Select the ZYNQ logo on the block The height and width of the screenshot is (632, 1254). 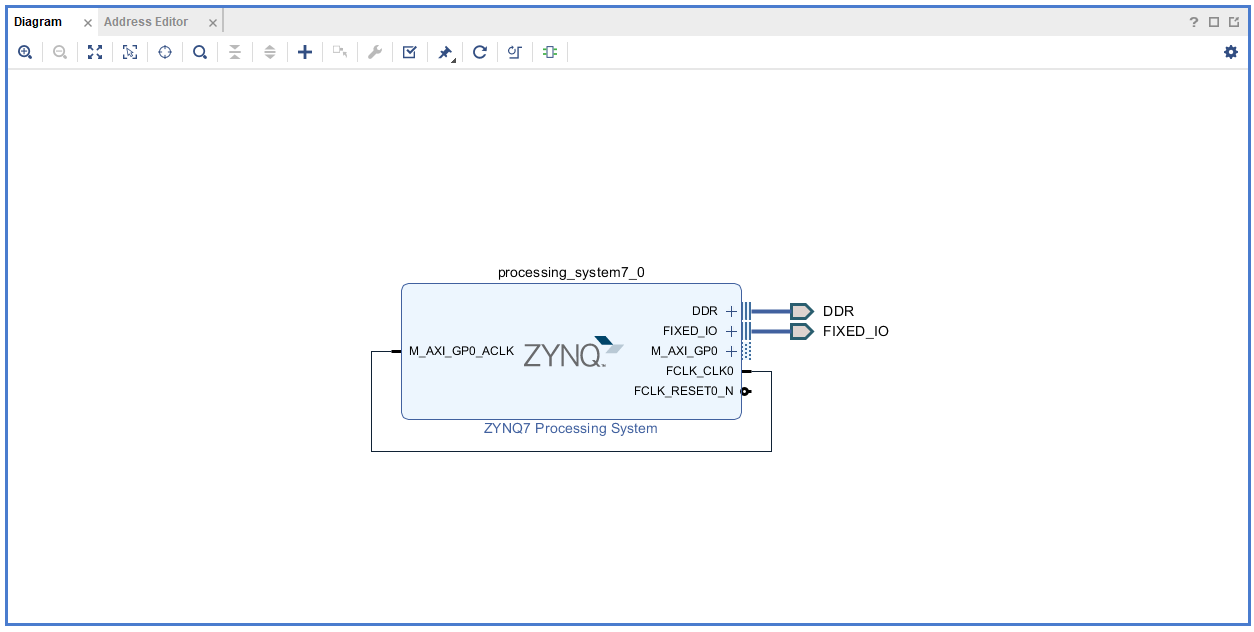[x=572, y=352]
